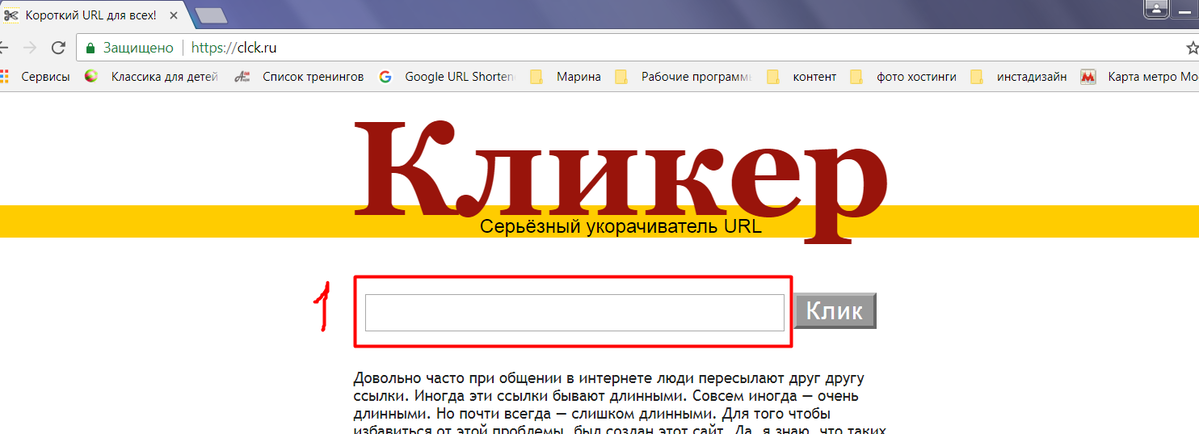Click the URL input field on Кликер page
This screenshot has height=434, width=1199.
574,313
